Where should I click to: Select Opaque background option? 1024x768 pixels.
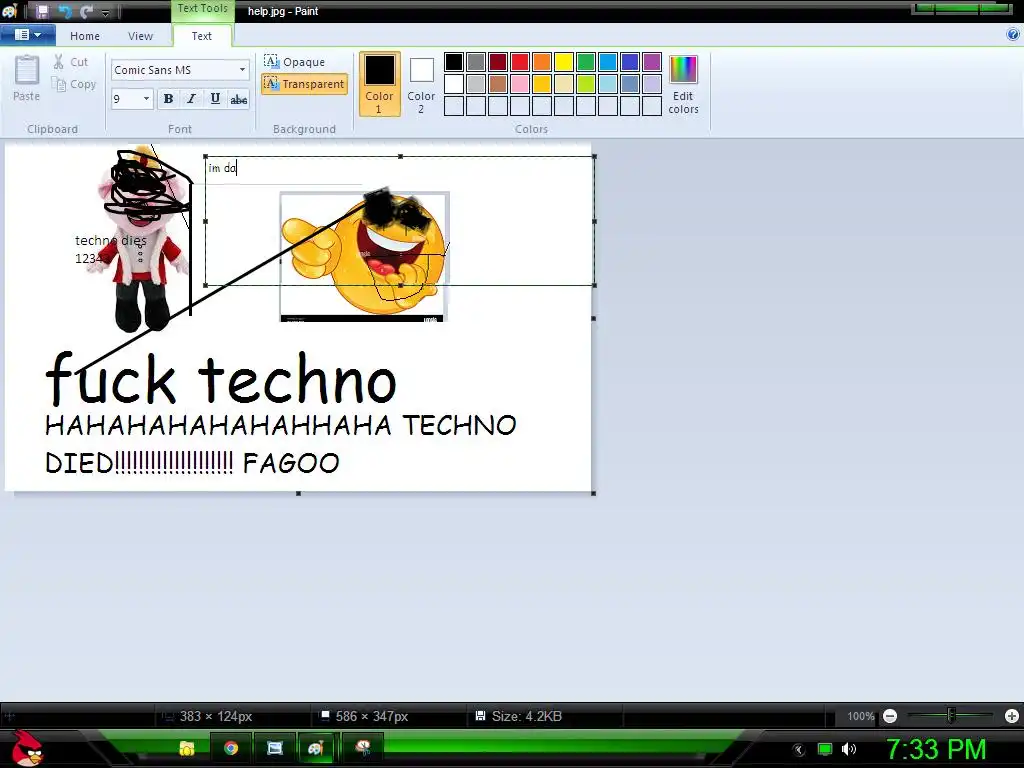(x=295, y=61)
